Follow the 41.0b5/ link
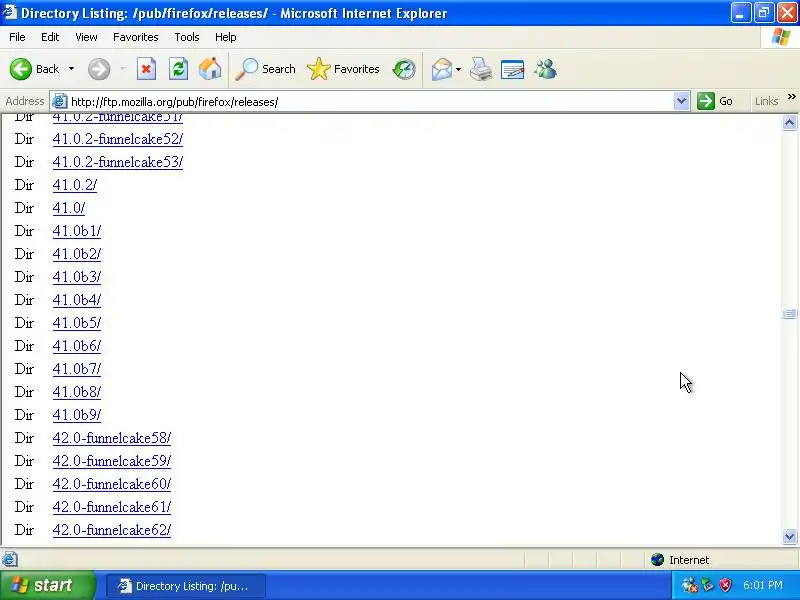The image size is (800, 600). tap(77, 322)
